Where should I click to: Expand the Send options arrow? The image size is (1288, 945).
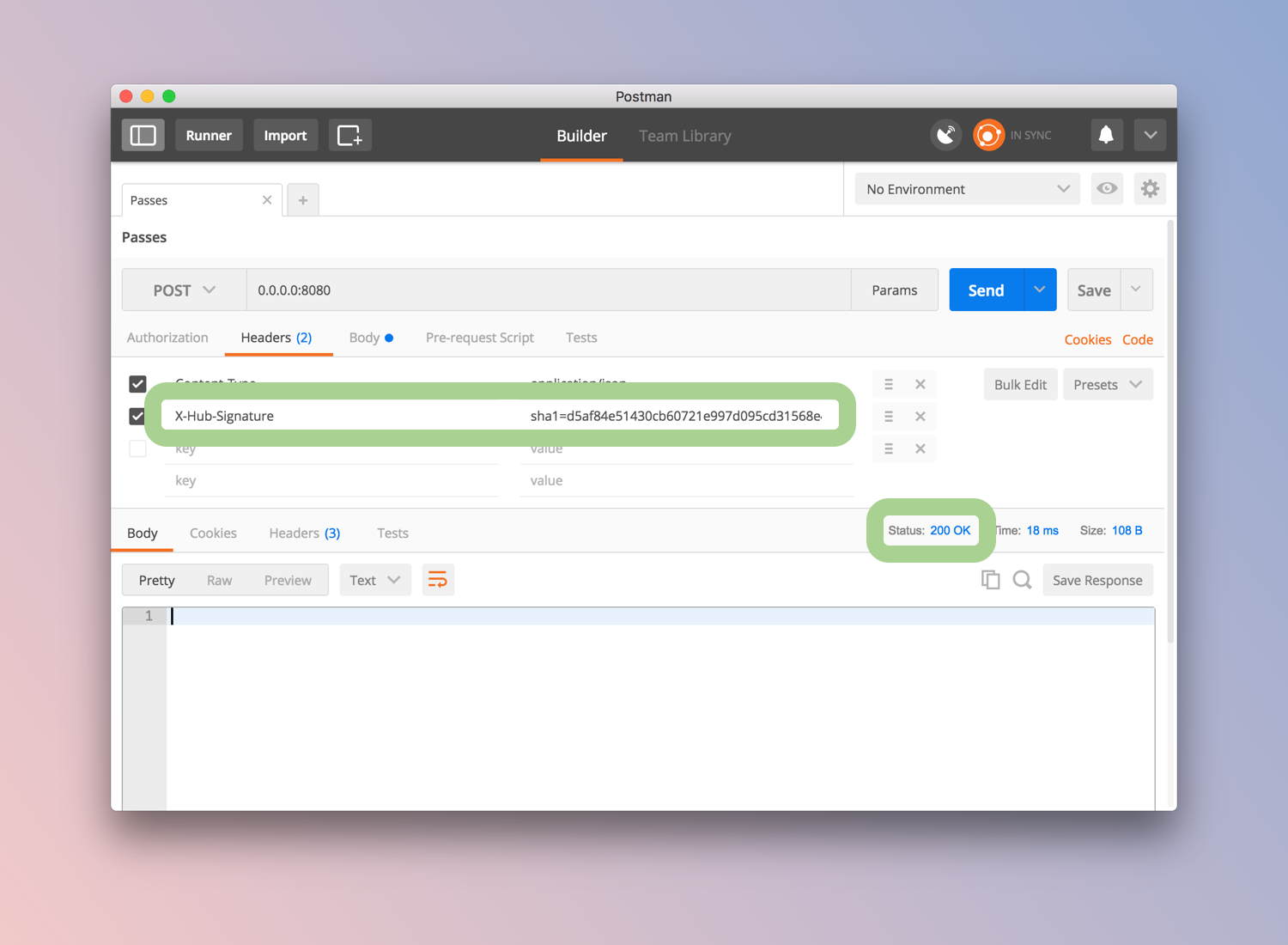(x=1040, y=290)
